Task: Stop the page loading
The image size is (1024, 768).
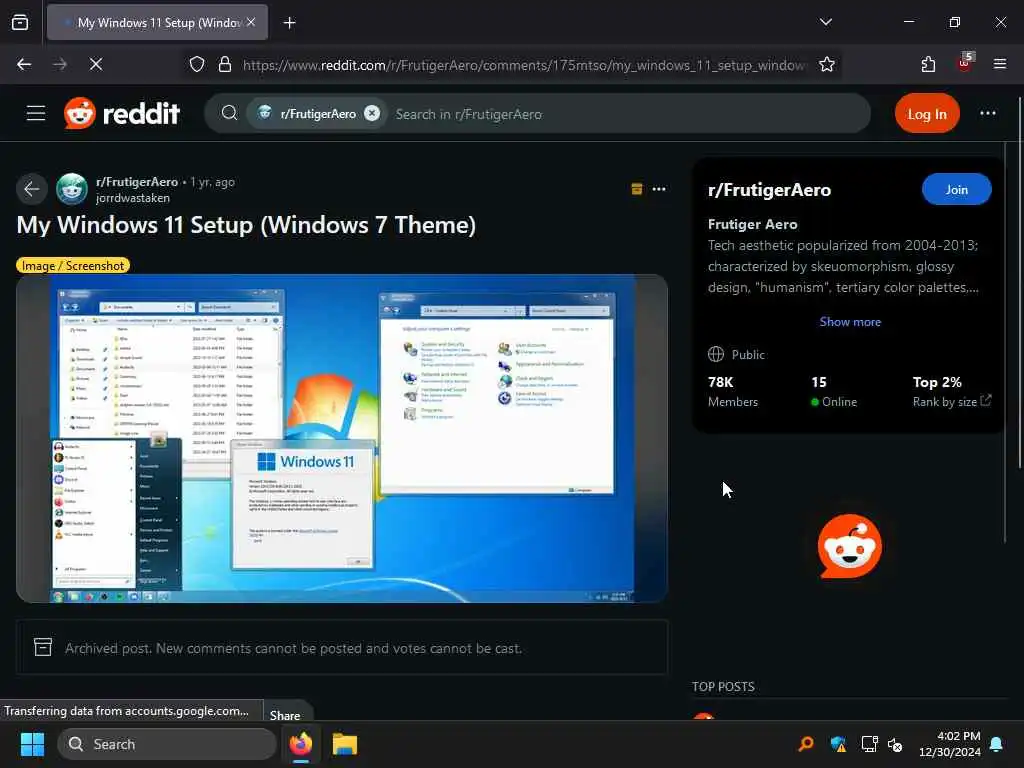Action: (95, 64)
